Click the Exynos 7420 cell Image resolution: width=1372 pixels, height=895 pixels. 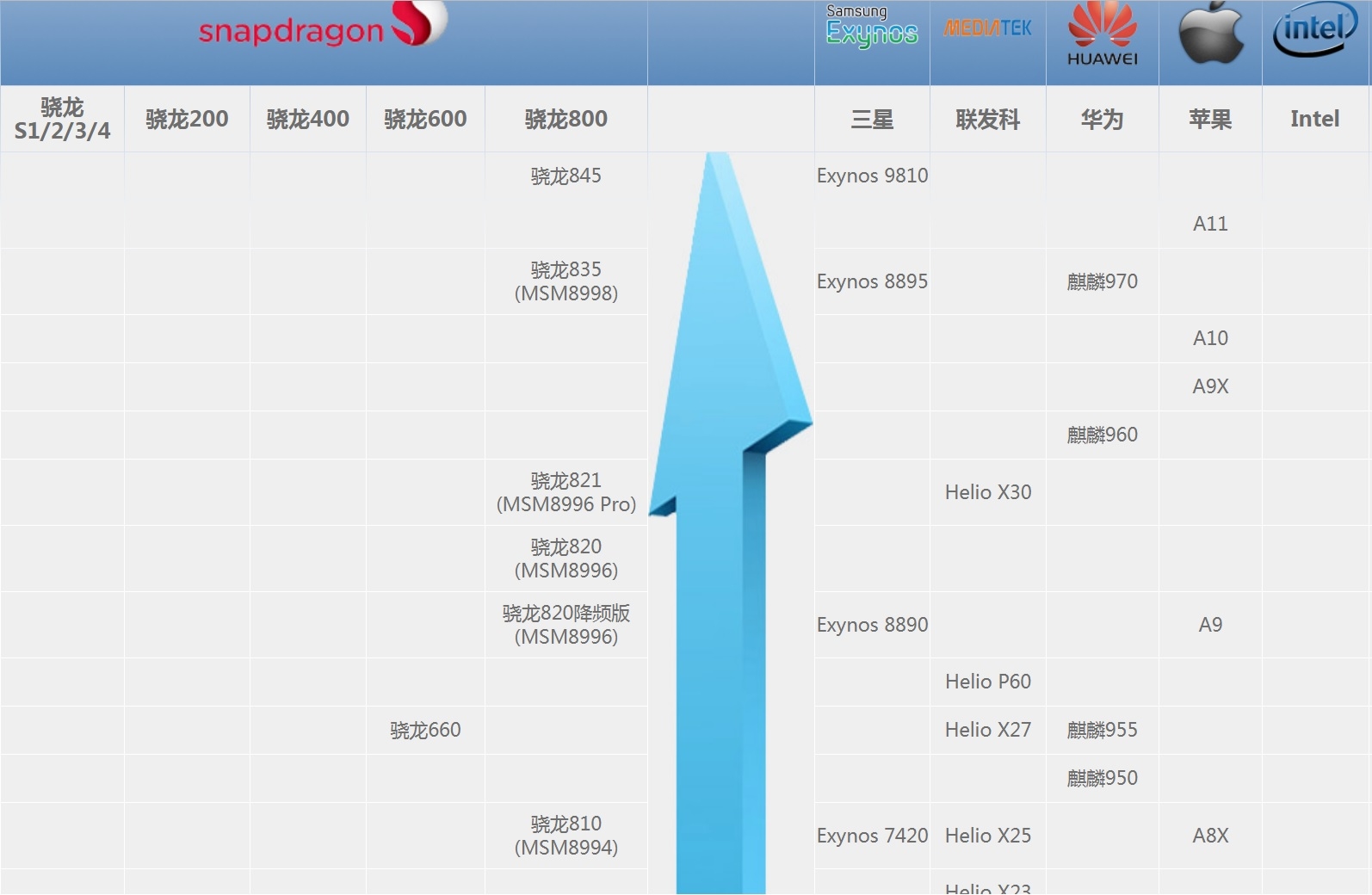click(872, 836)
